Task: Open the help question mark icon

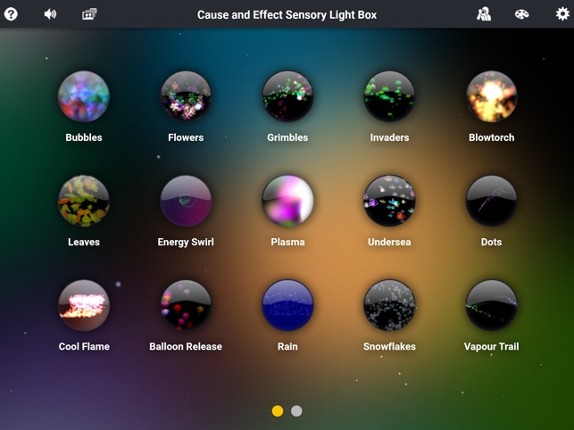Action: (11, 14)
